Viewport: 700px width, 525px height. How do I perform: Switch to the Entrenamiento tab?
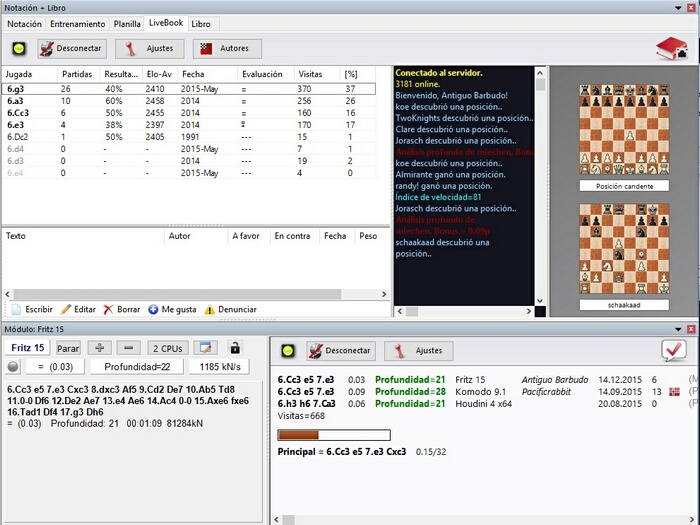78,24
